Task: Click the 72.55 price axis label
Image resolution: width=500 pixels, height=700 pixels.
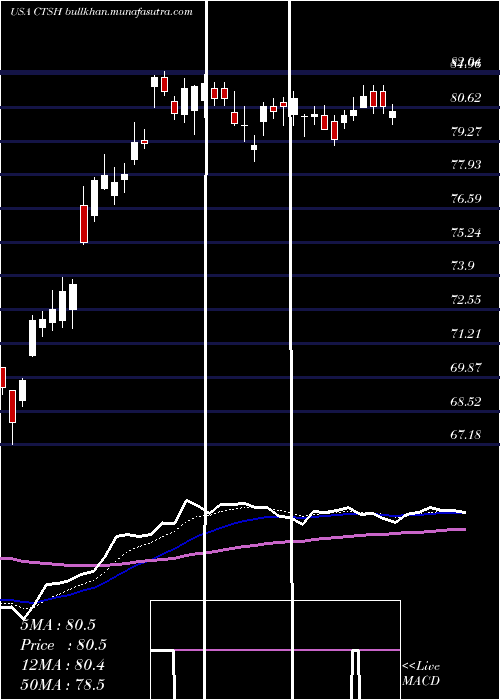Action: coord(466,299)
